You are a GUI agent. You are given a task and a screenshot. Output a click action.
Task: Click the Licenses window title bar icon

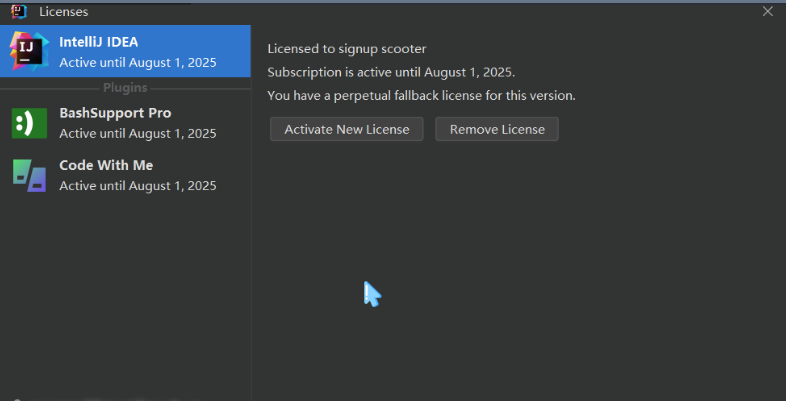[x=18, y=12]
